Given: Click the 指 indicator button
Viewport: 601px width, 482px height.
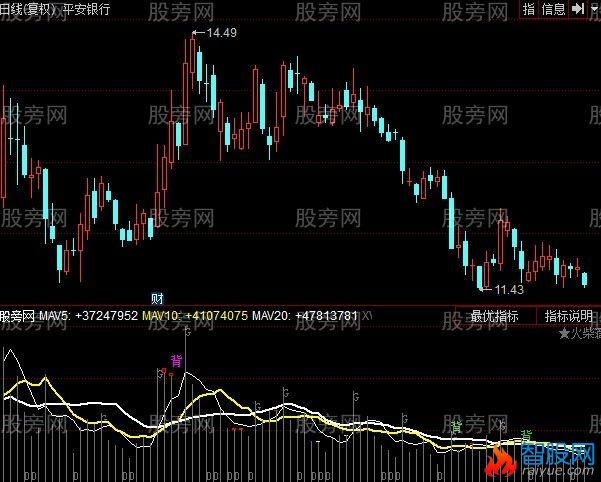Looking at the screenshot, I should pos(529,8).
